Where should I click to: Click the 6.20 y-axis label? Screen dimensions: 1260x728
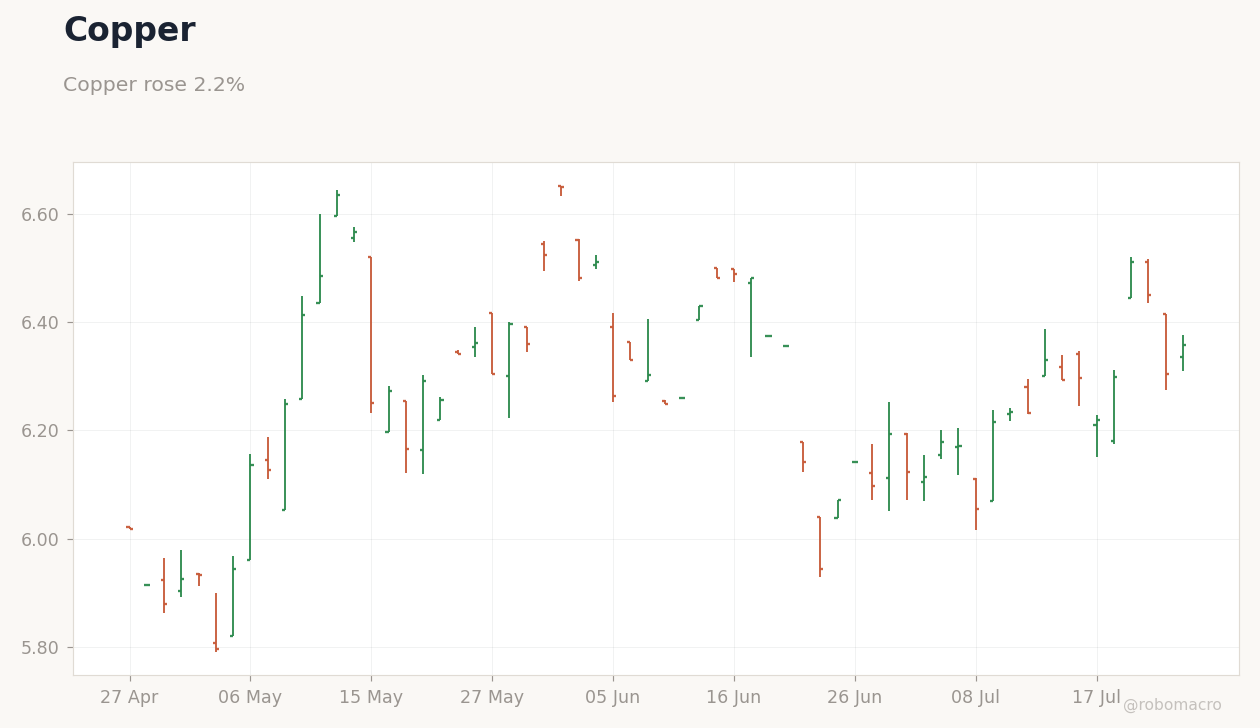40,431
